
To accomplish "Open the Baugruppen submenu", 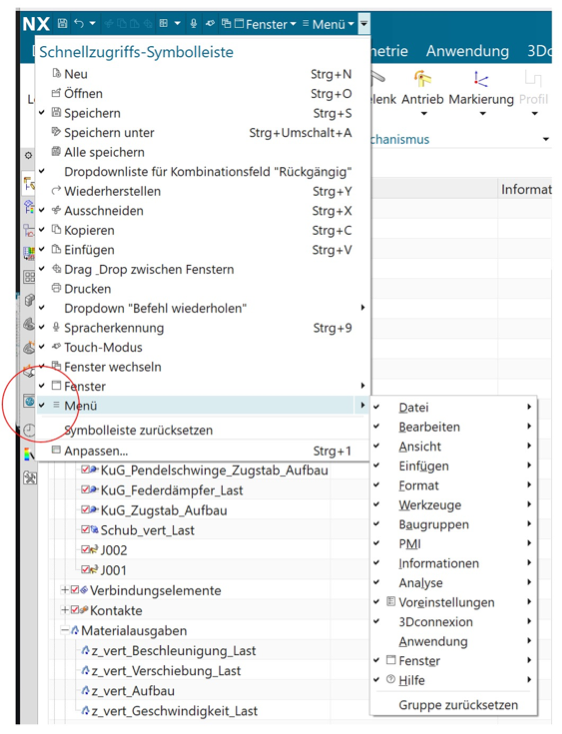I will click(453, 524).
